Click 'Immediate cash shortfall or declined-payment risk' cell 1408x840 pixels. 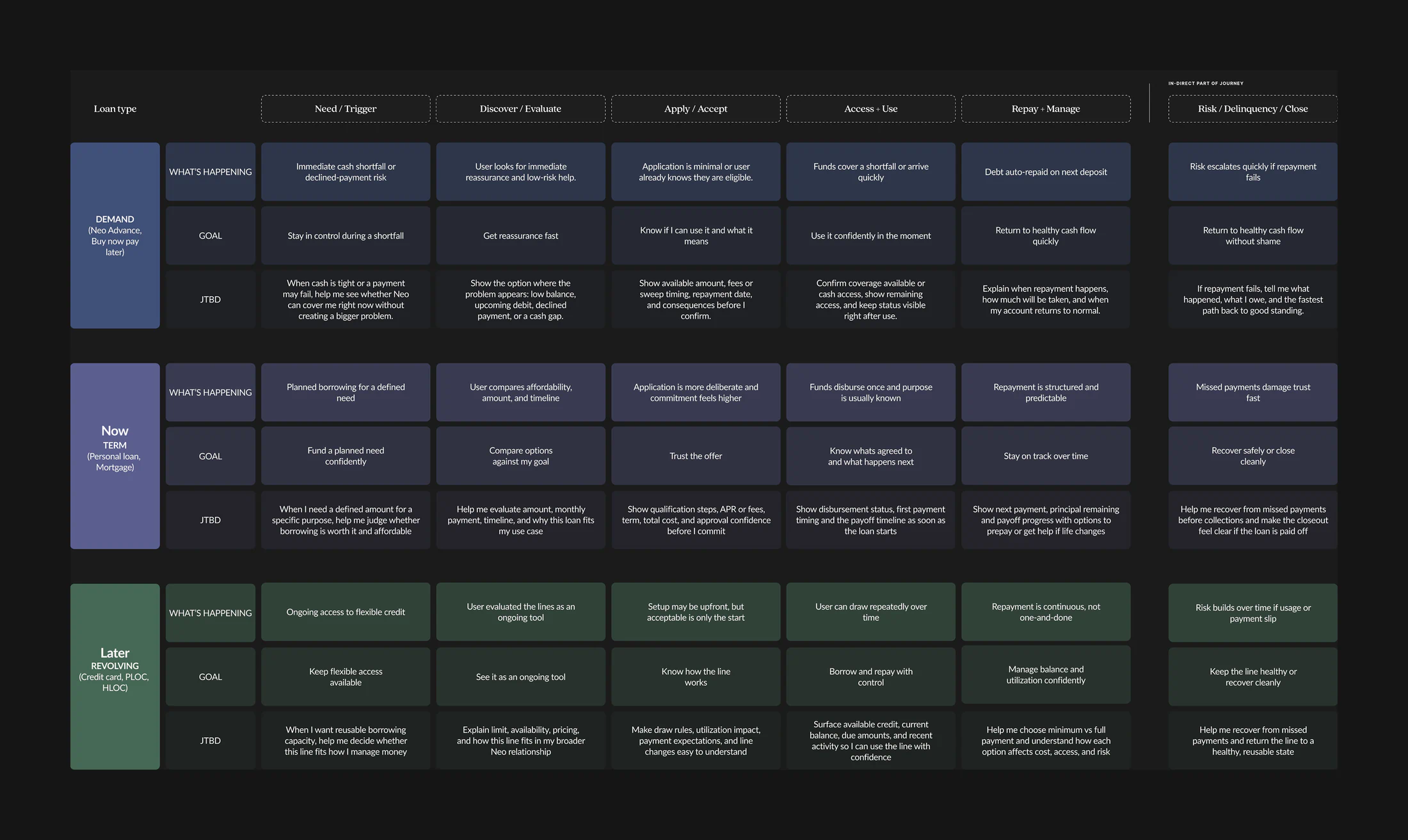[346, 171]
